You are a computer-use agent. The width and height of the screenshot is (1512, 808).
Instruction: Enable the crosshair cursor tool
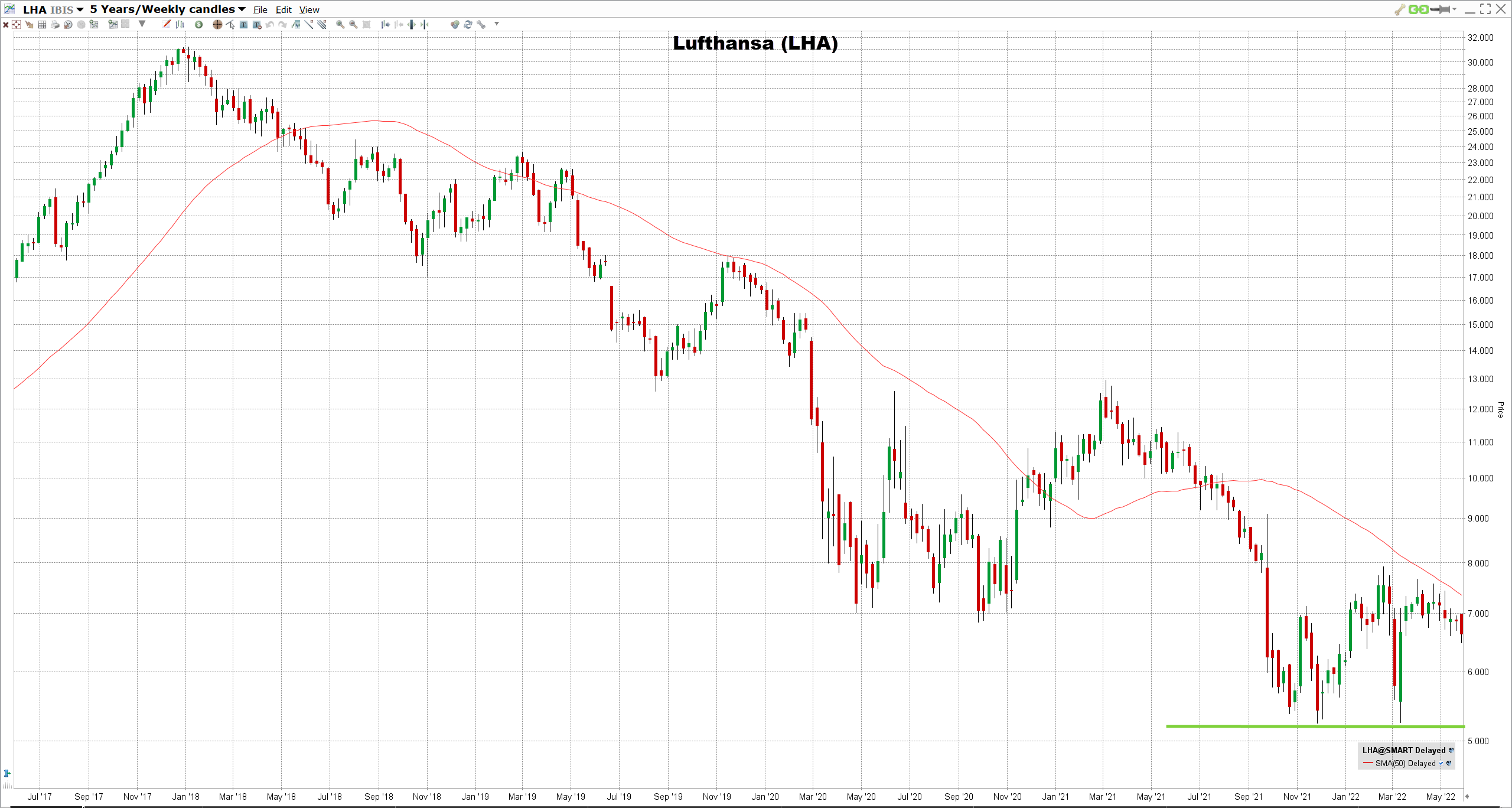[217, 24]
